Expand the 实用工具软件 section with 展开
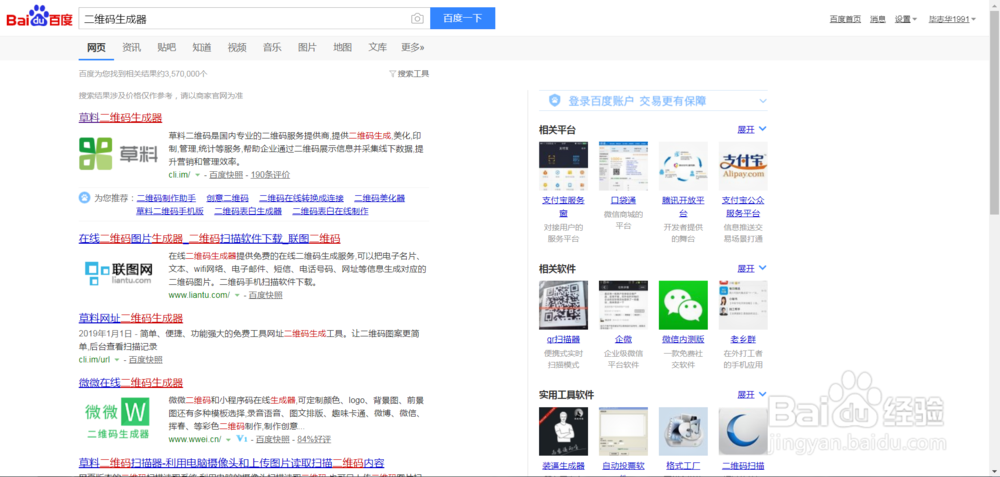 (752, 395)
